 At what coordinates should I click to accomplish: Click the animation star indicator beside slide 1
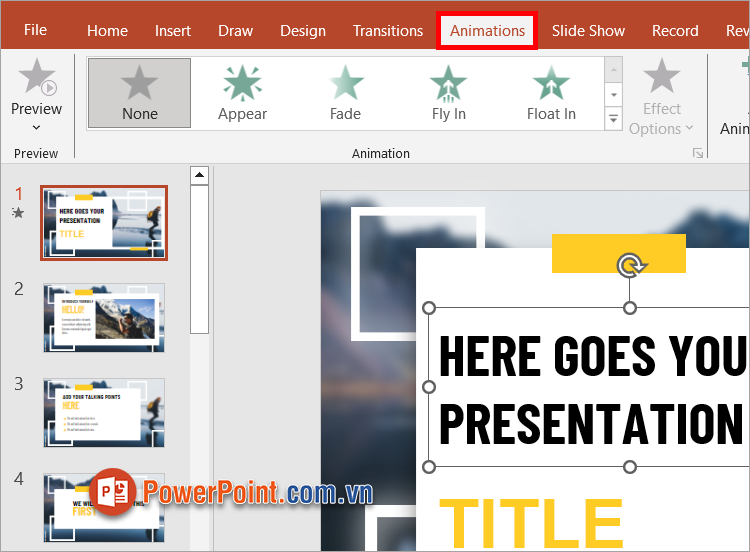[x=18, y=213]
